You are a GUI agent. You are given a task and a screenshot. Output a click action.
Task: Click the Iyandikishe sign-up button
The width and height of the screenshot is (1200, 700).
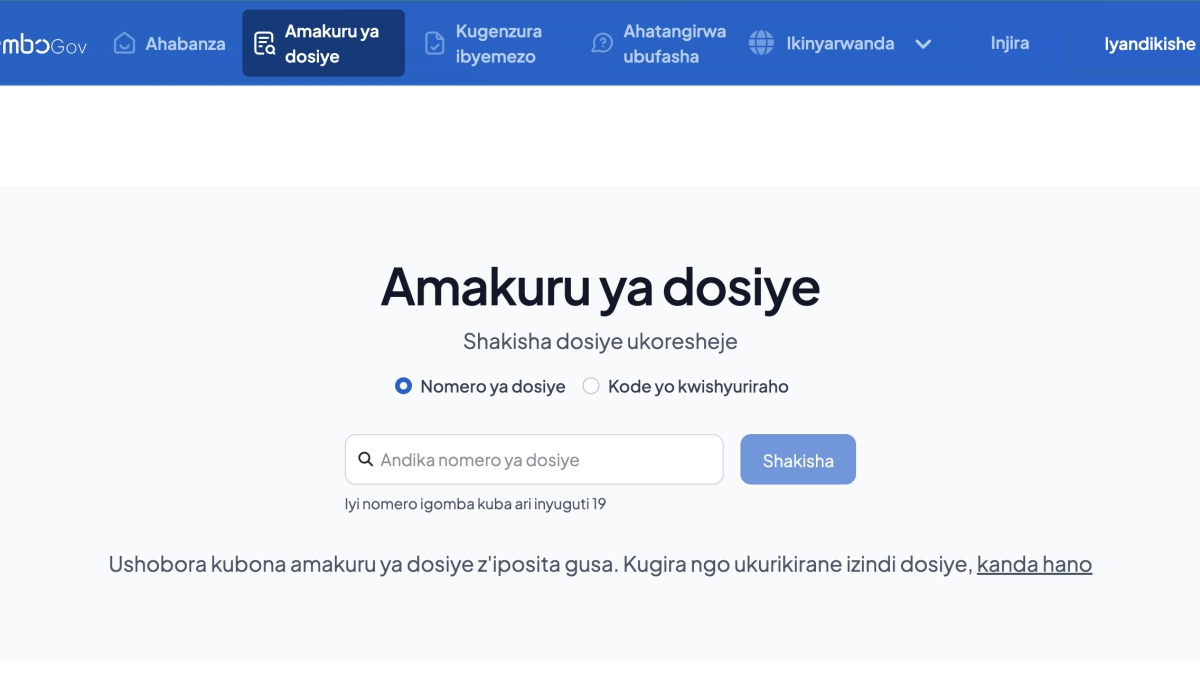(1149, 44)
